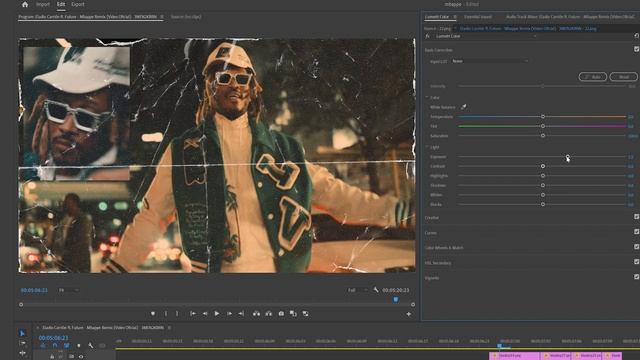The image size is (640, 360).
Task: Pick white balance with eyedropper
Action: point(464,107)
